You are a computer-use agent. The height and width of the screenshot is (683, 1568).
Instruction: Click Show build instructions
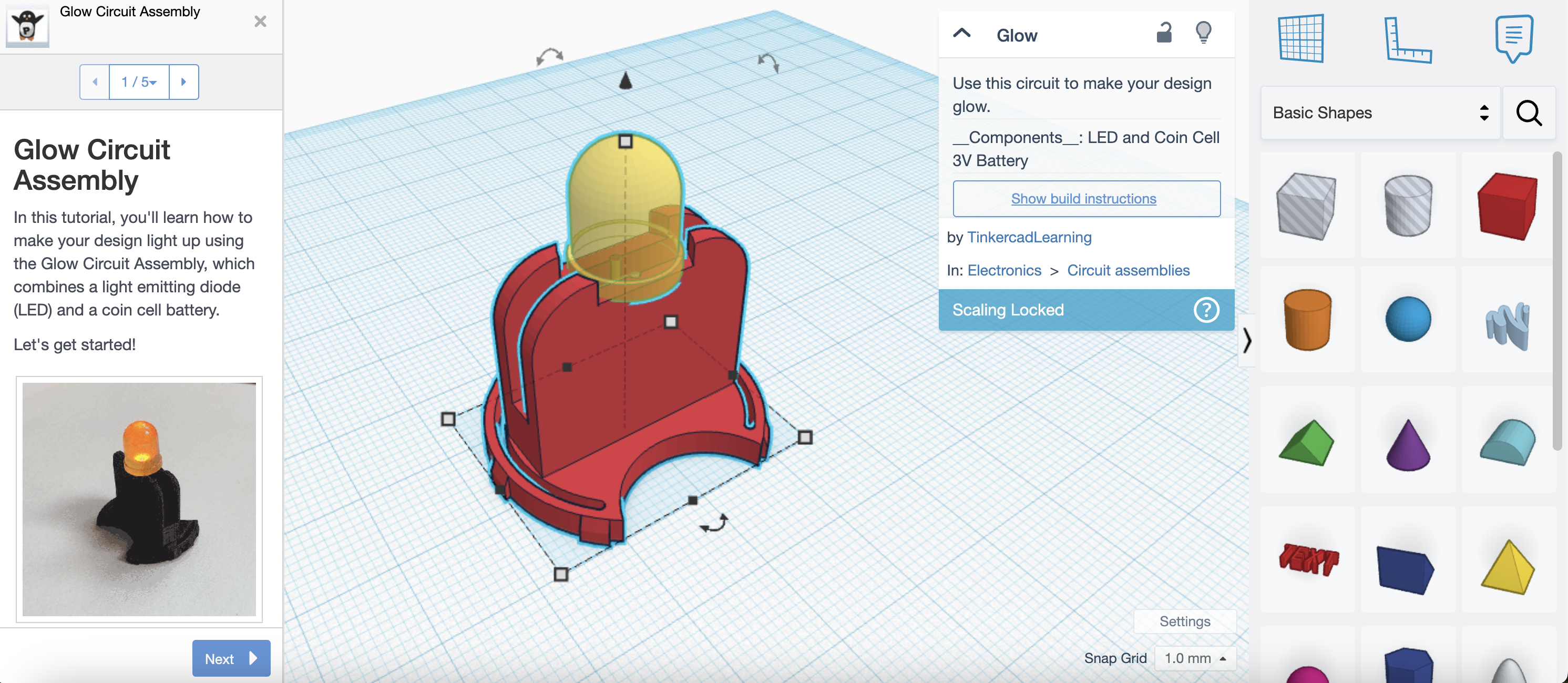(1086, 198)
